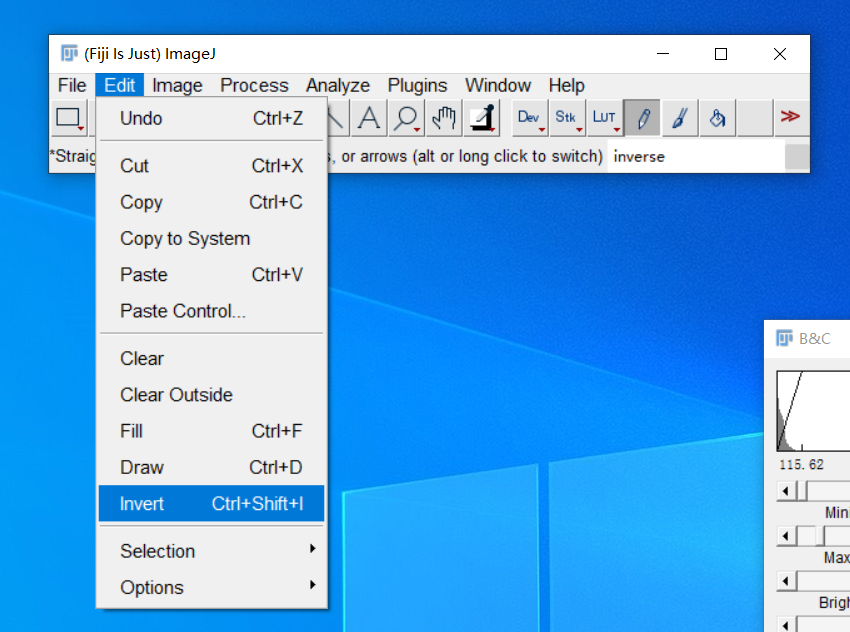Viewport: 850px width, 632px height.
Task: Close the open Edit menu
Action: coord(120,85)
